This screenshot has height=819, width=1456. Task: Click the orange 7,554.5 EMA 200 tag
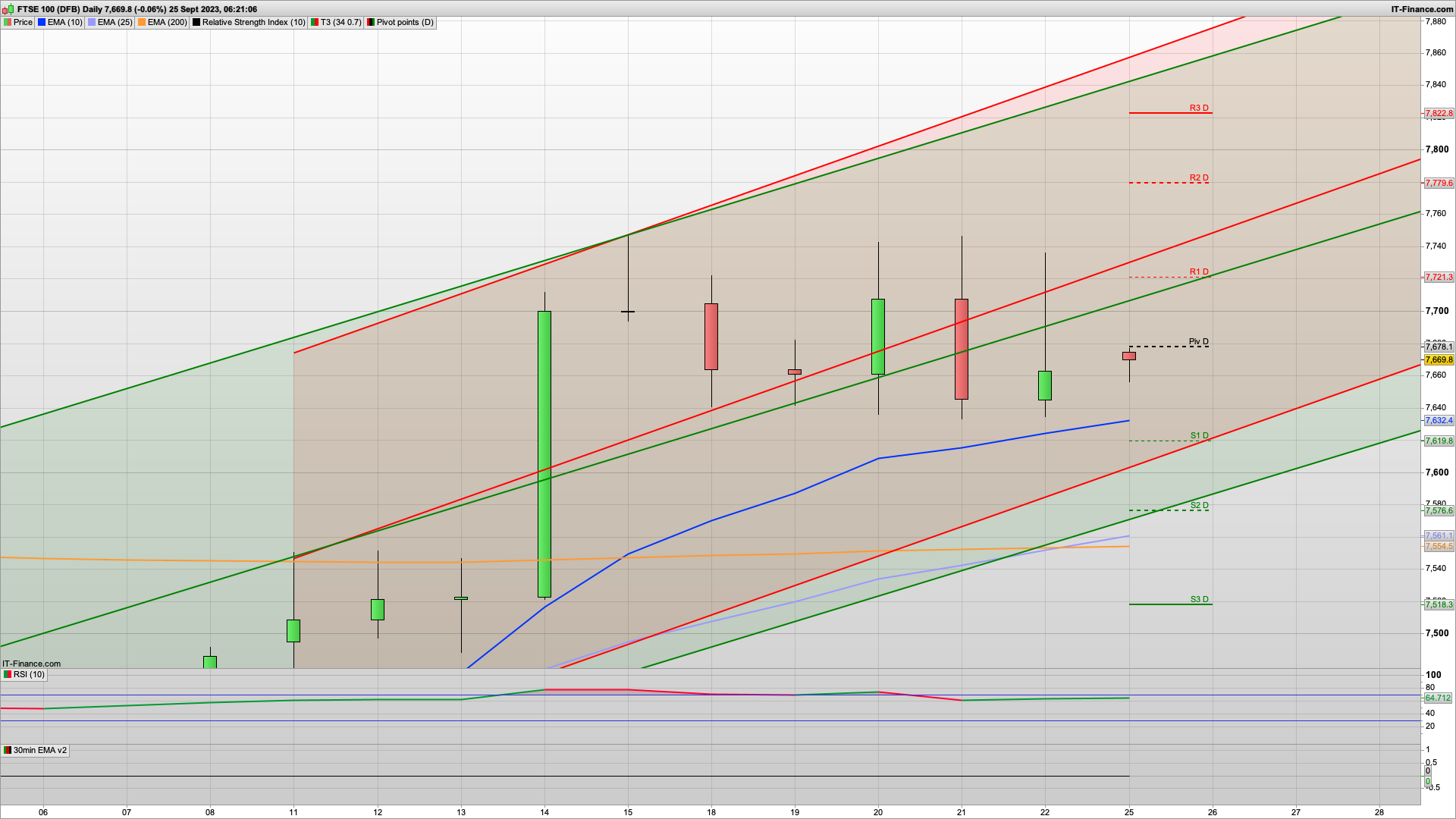click(x=1439, y=546)
